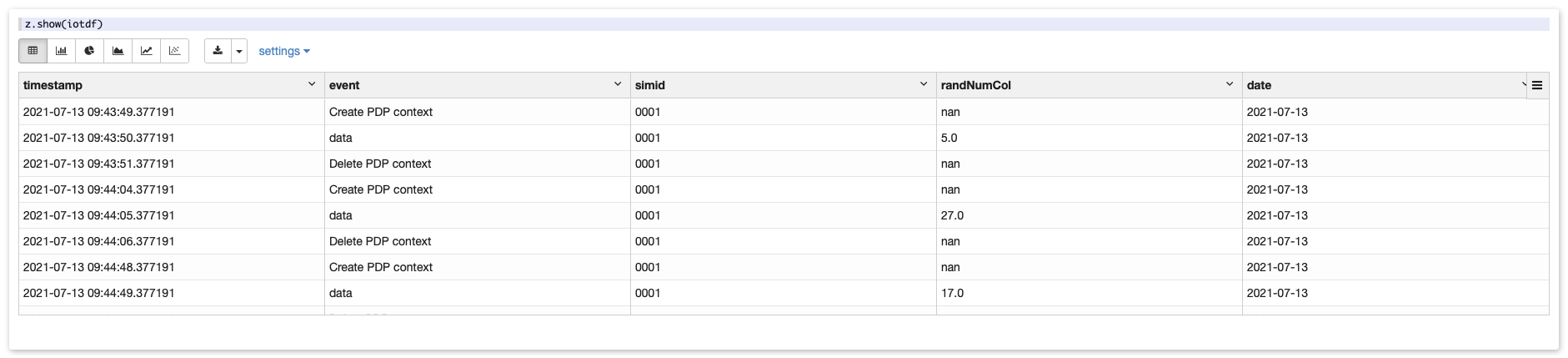The height and width of the screenshot is (358, 1568).
Task: Open the randNumCol column menu chevron
Action: coord(1230,84)
